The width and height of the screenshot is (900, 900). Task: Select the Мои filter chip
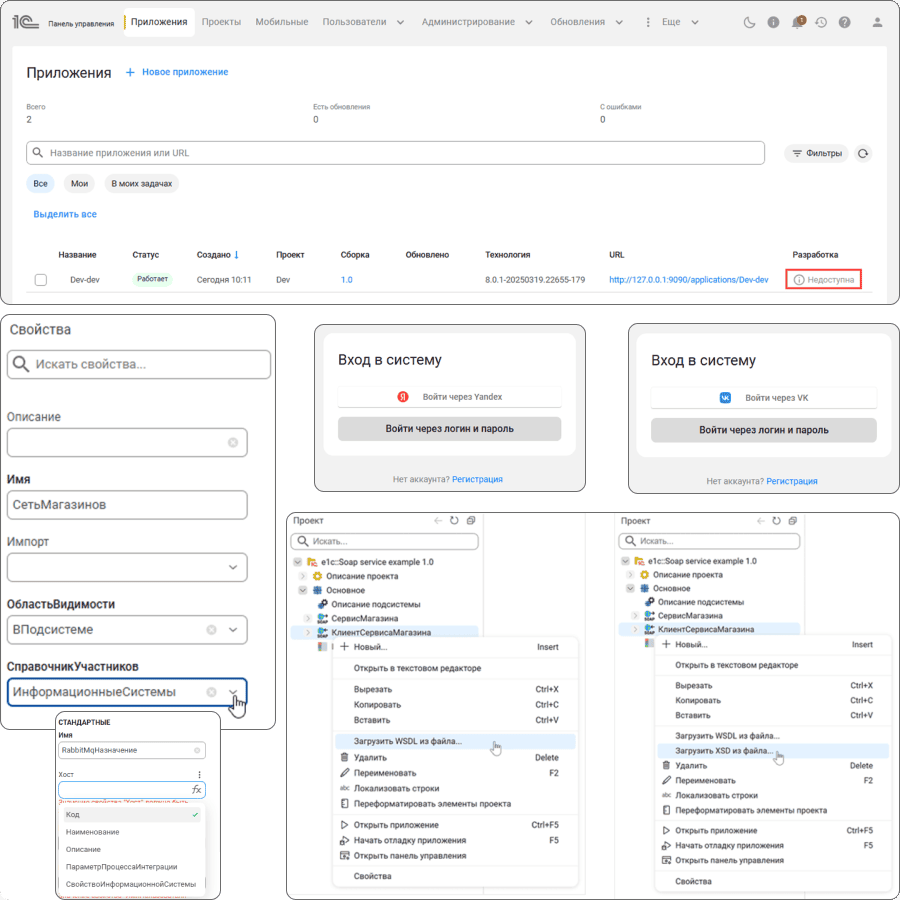pyautogui.click(x=79, y=184)
